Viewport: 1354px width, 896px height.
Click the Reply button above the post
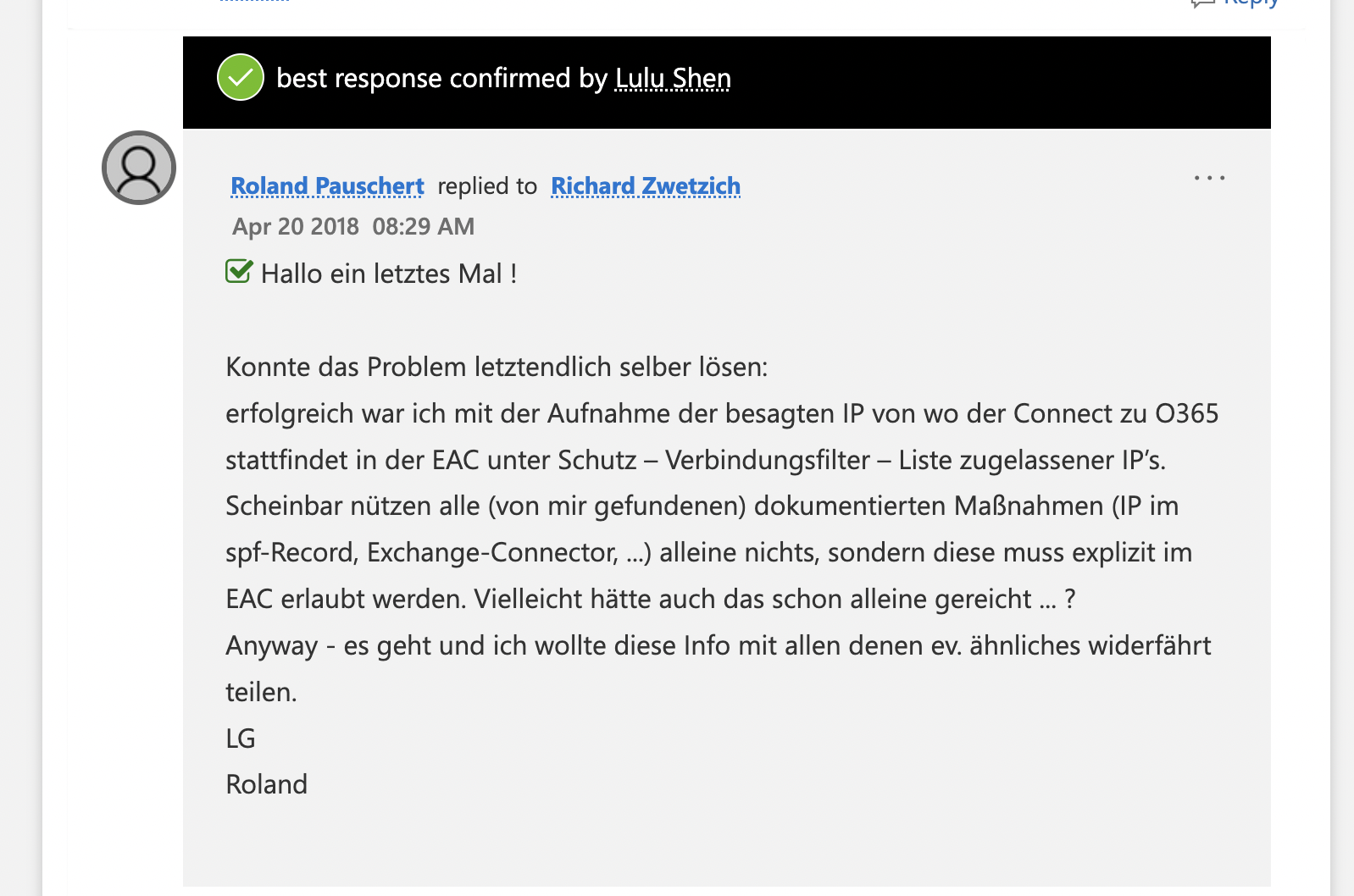pos(1251,3)
